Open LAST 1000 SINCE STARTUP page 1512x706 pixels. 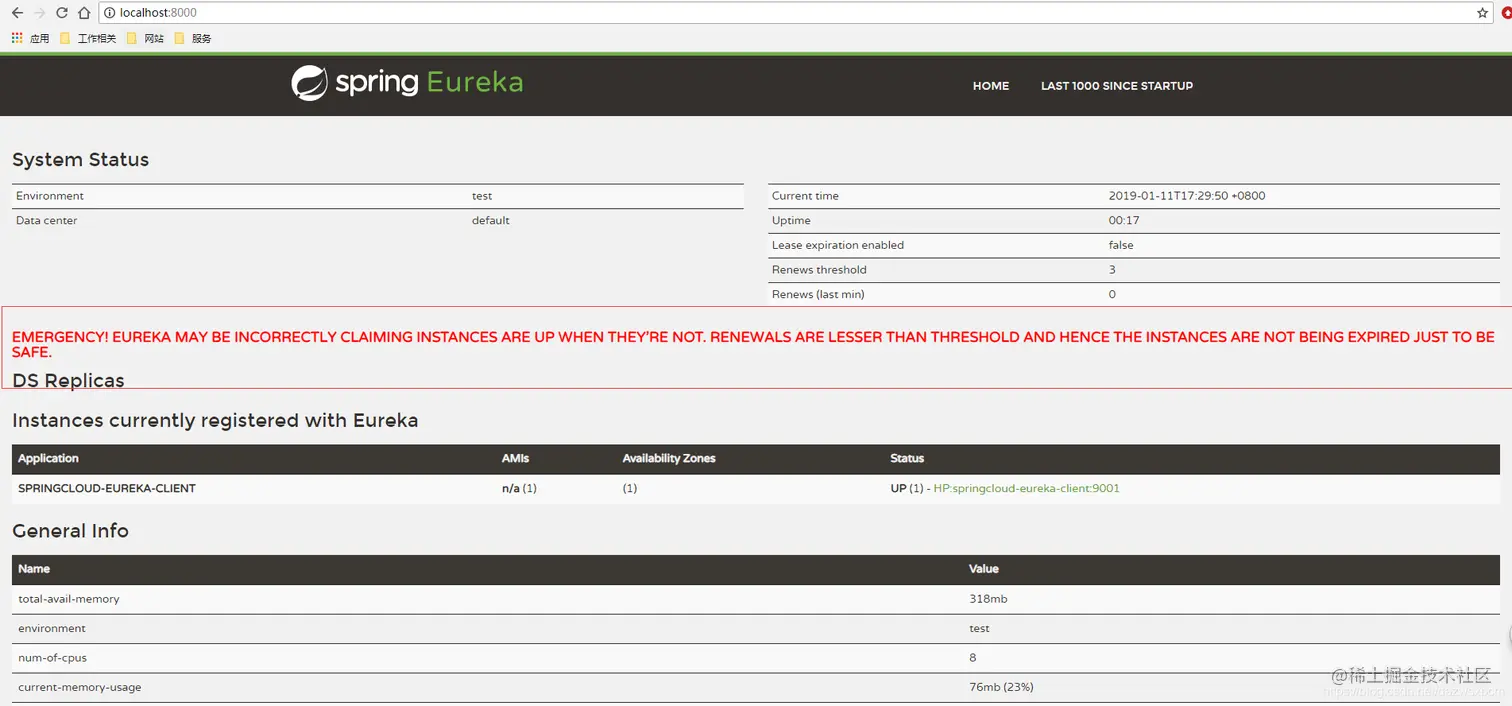[1117, 86]
